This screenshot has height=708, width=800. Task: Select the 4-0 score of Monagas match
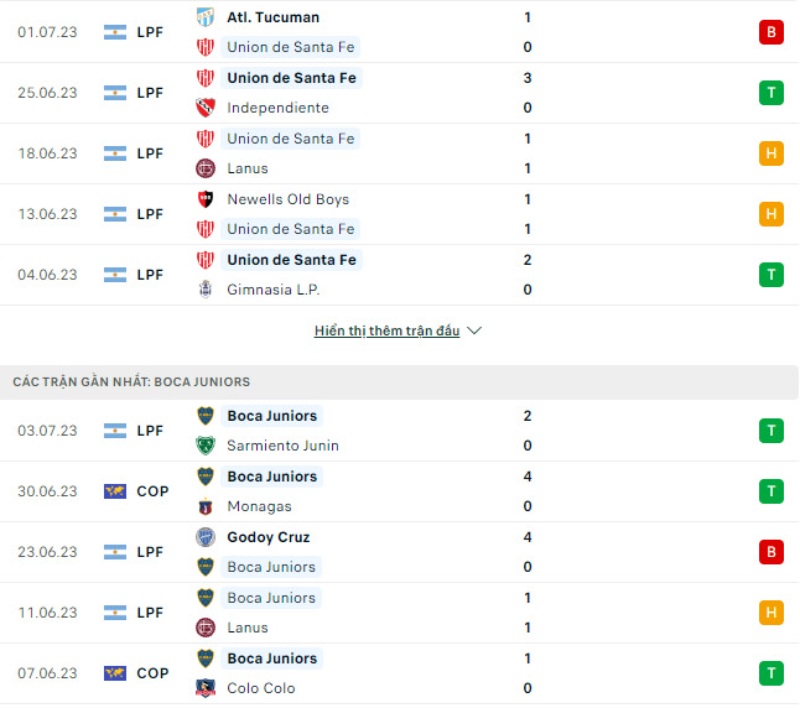527,491
